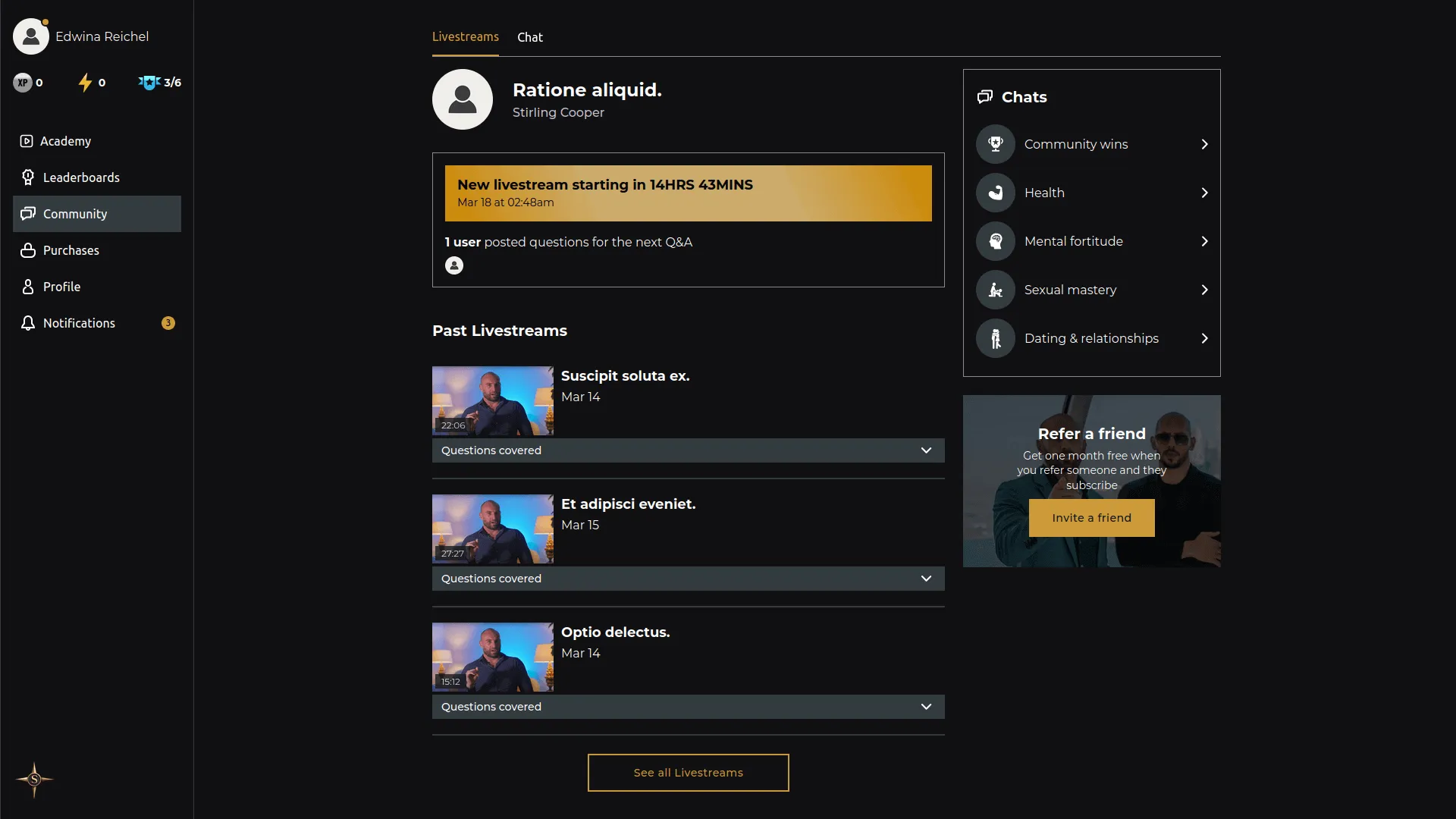1456x819 pixels.
Task: Select the Livestreams tab
Action: coord(465,37)
